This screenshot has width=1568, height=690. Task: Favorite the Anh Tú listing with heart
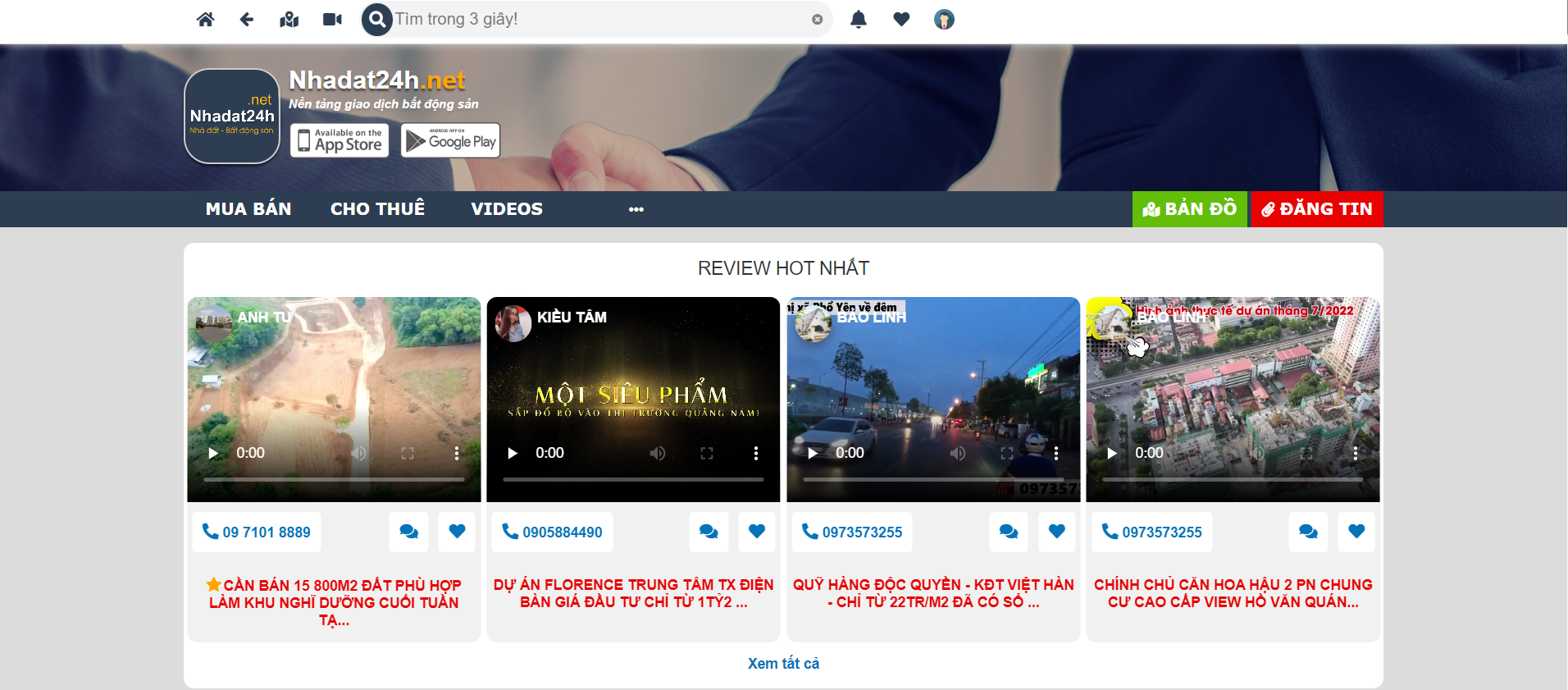click(457, 532)
